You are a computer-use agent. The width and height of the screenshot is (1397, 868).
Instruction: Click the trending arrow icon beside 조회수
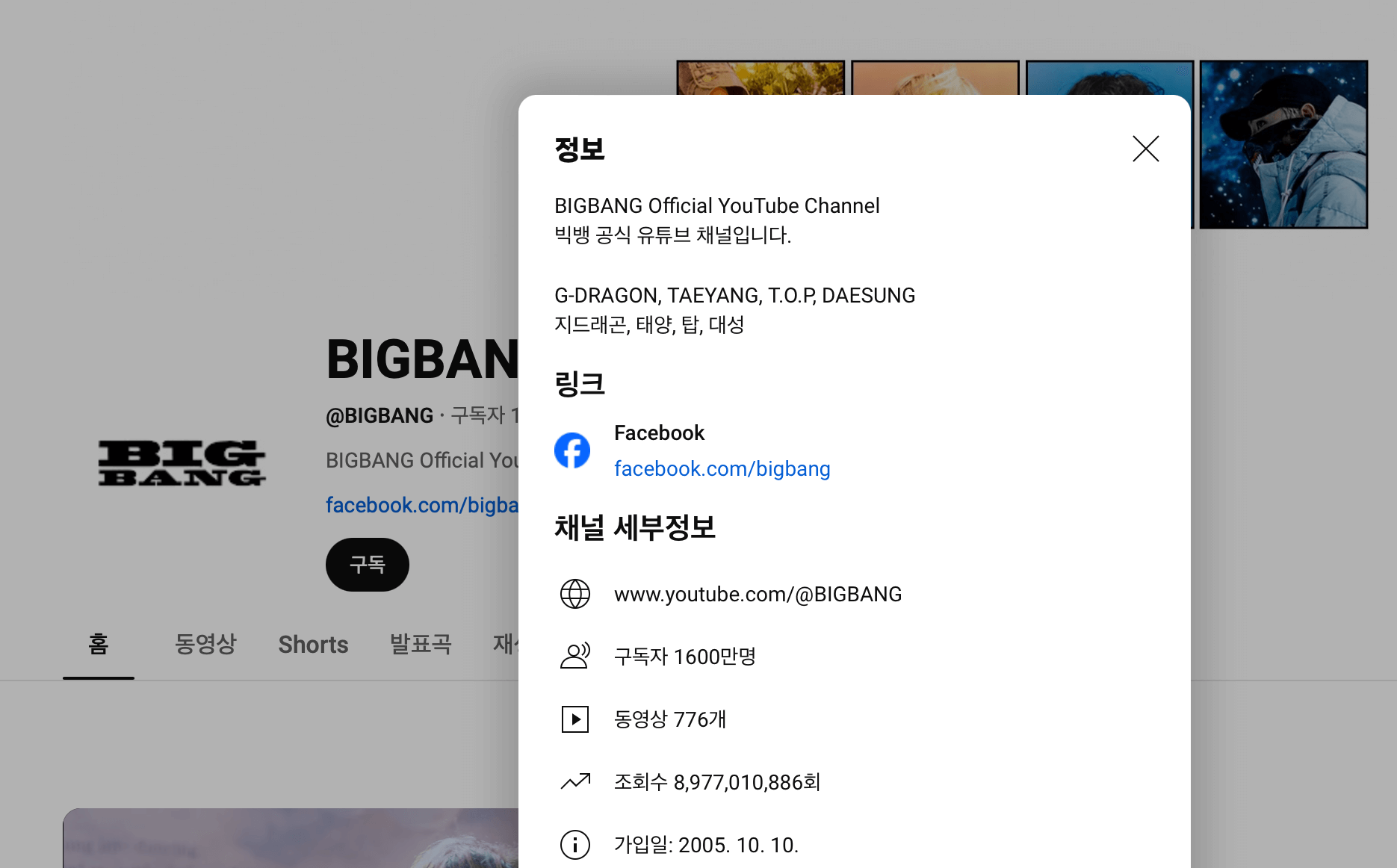coord(575,781)
